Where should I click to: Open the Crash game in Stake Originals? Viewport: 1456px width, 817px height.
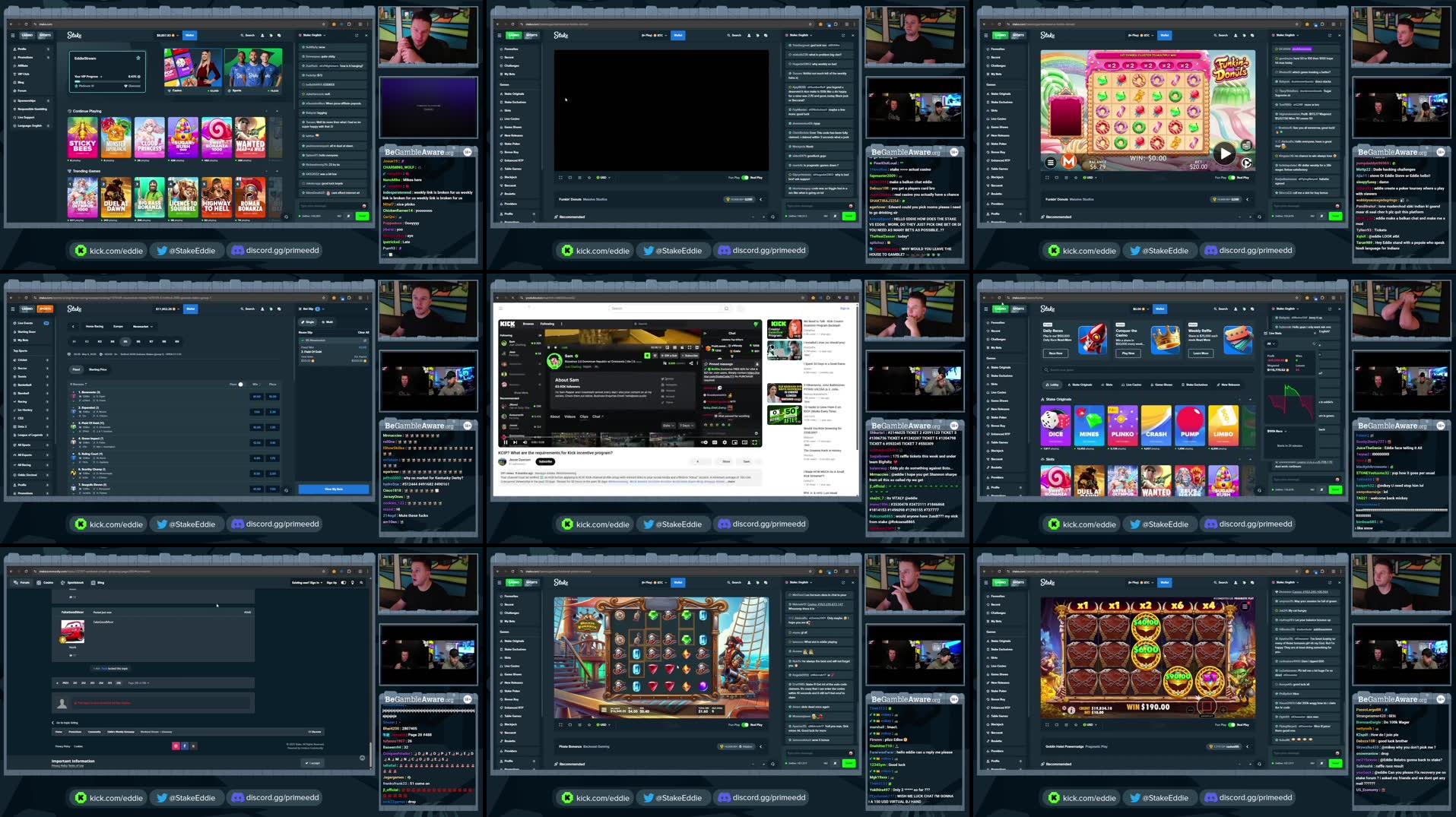coord(1156,426)
